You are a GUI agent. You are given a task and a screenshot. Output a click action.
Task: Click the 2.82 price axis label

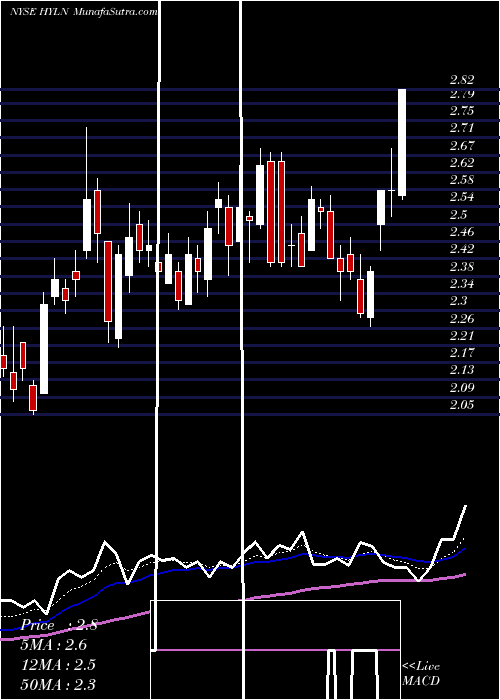pos(462,80)
